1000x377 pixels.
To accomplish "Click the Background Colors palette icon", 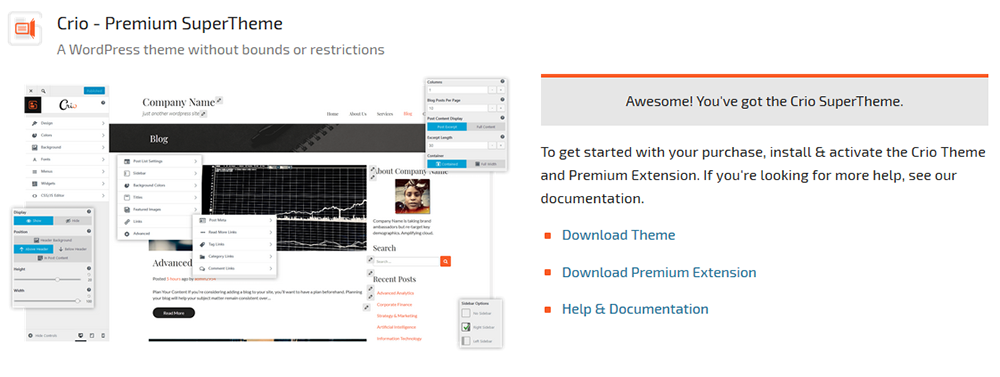I will tap(126, 185).
